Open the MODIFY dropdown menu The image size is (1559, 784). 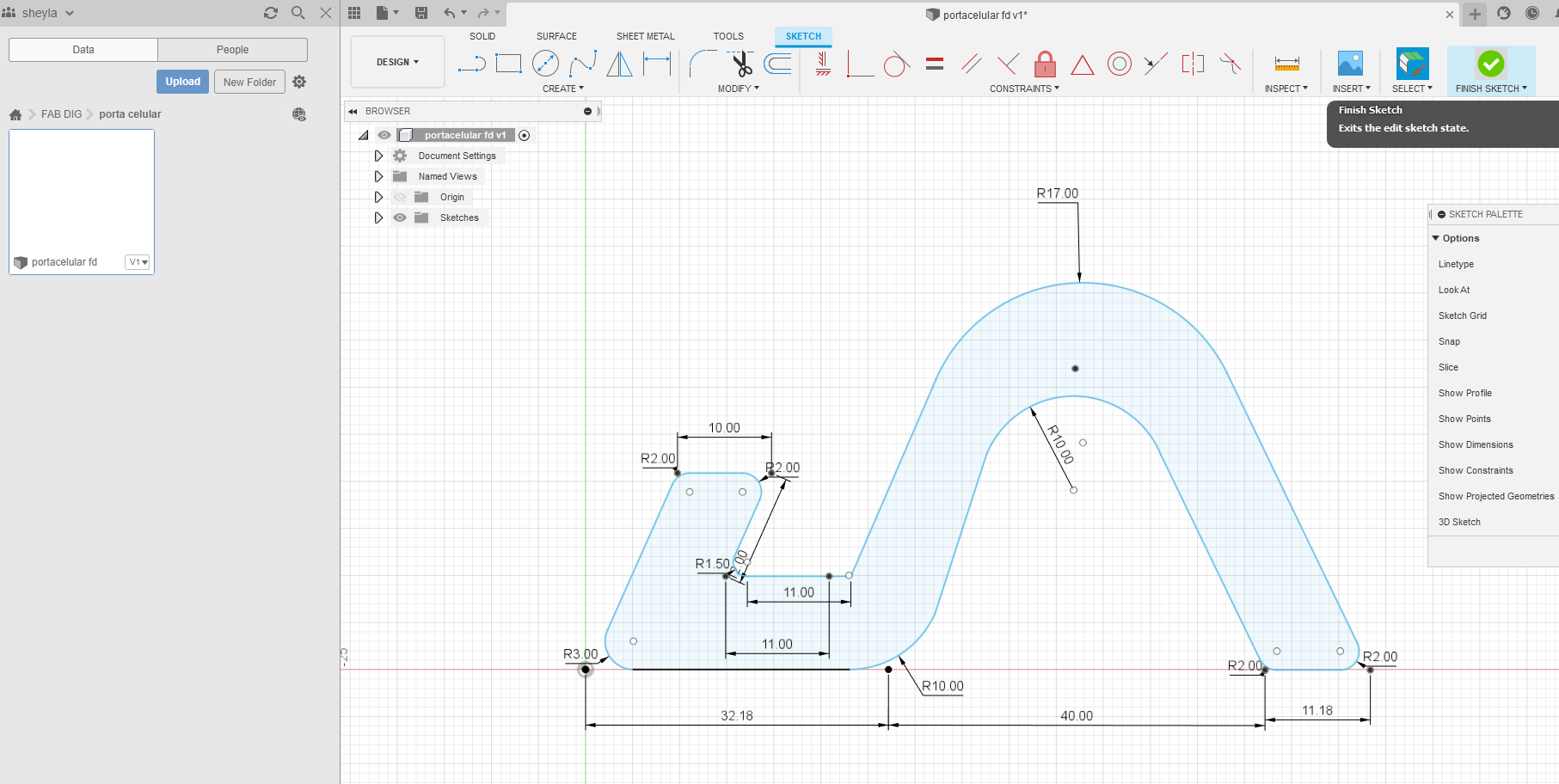pyautogui.click(x=739, y=89)
